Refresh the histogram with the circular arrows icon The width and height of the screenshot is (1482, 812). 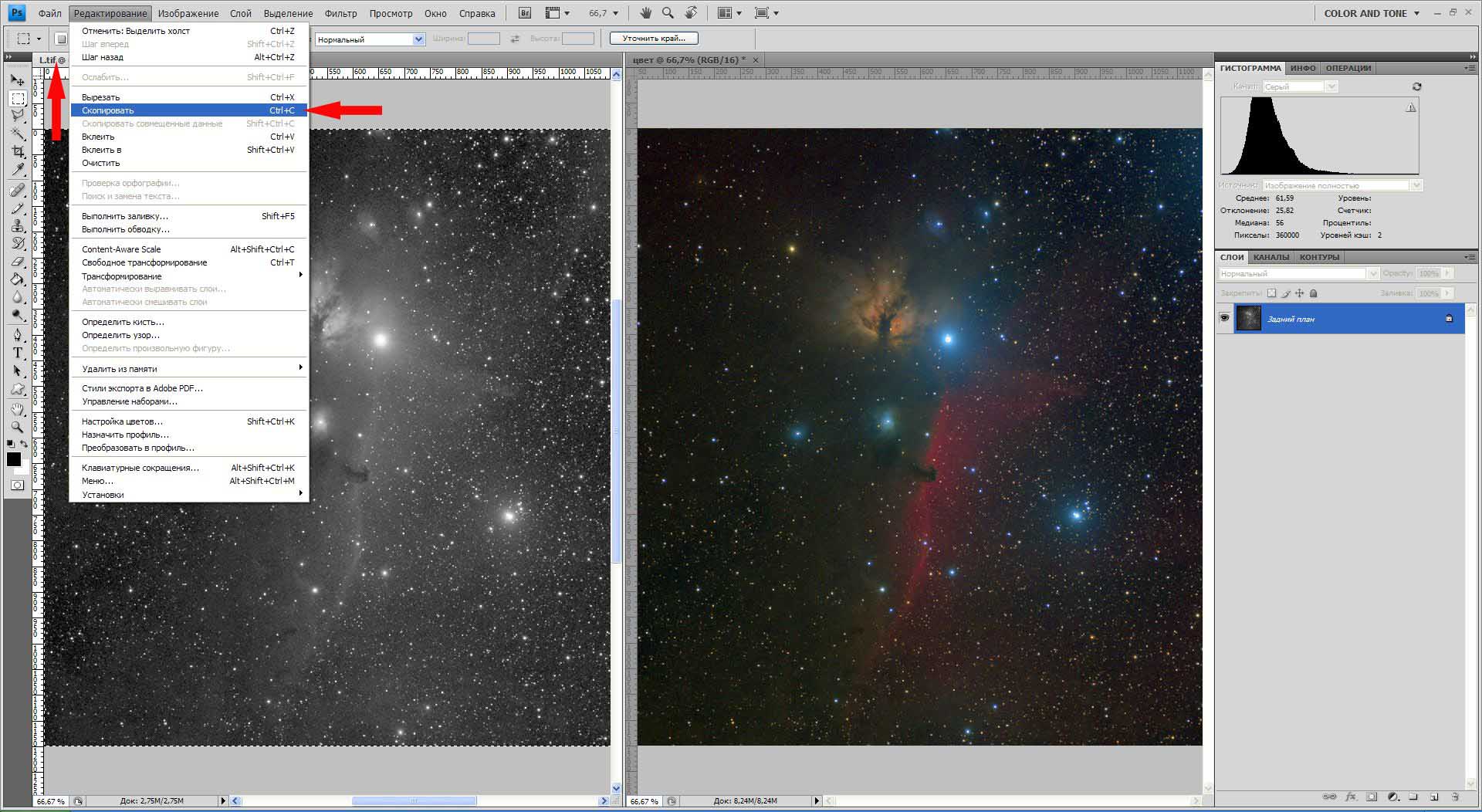point(1416,86)
